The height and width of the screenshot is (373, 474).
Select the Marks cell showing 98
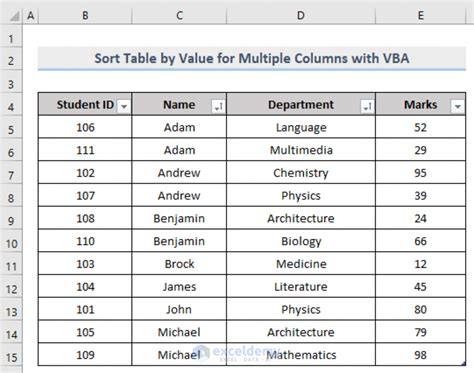[x=421, y=355]
